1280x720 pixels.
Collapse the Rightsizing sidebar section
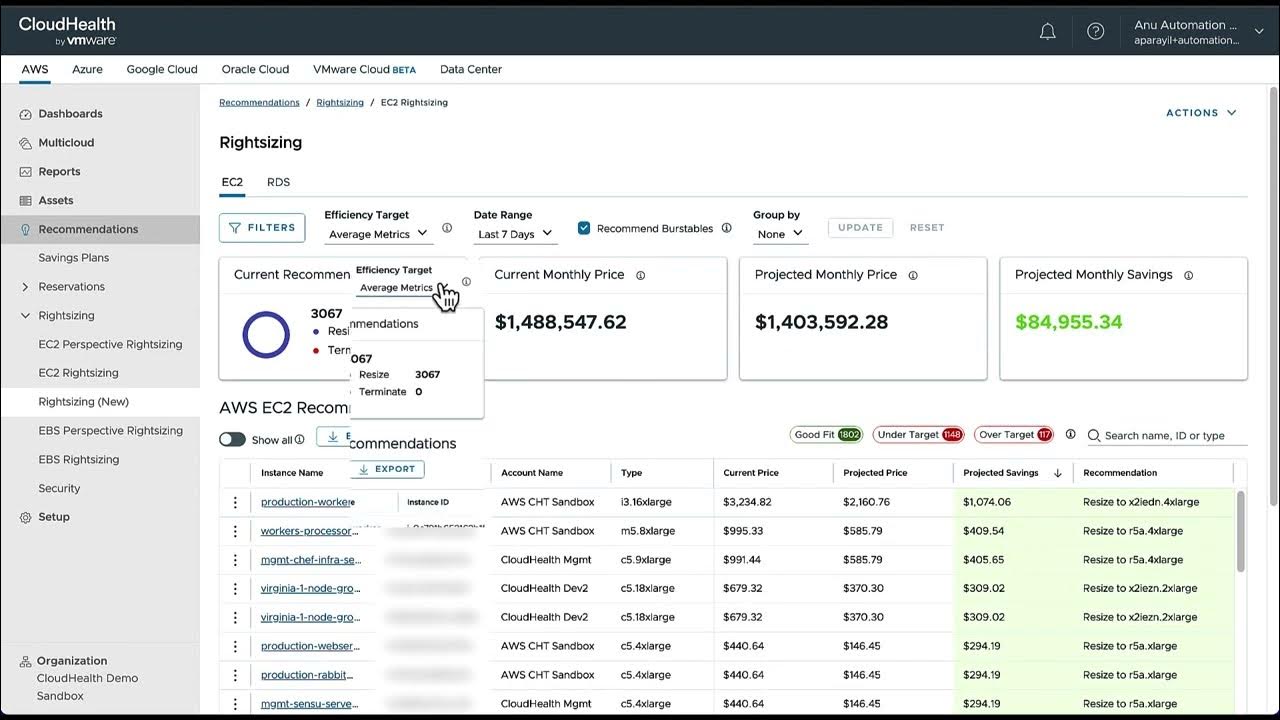pos(25,316)
